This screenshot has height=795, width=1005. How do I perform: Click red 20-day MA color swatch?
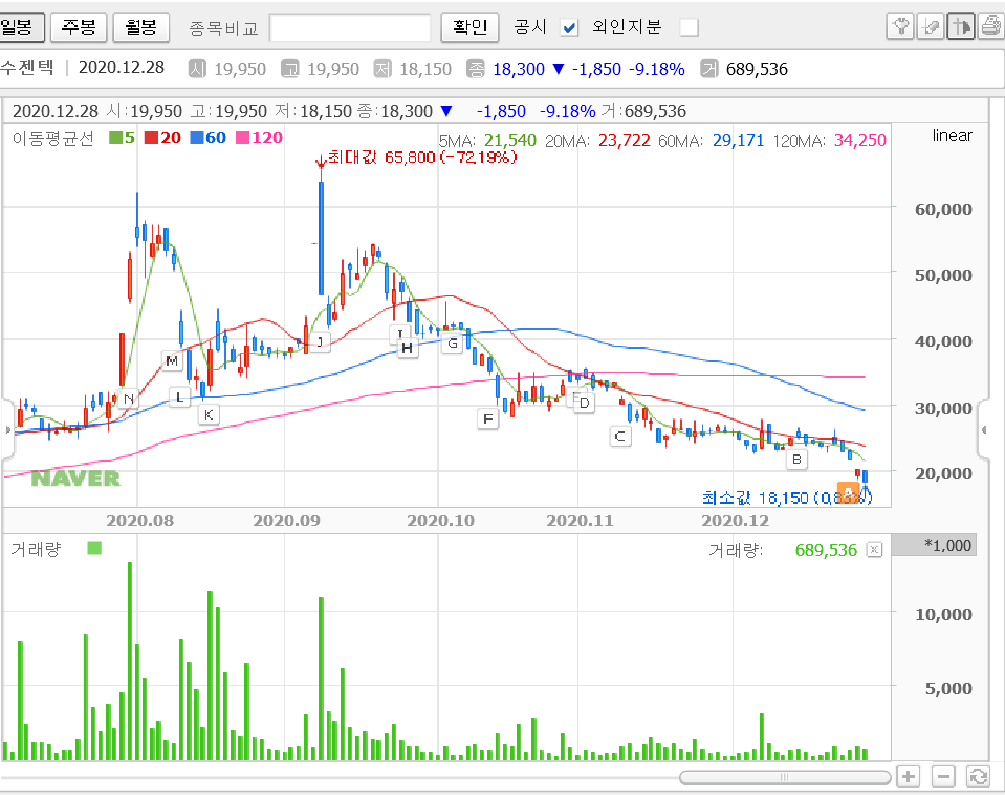tap(151, 137)
